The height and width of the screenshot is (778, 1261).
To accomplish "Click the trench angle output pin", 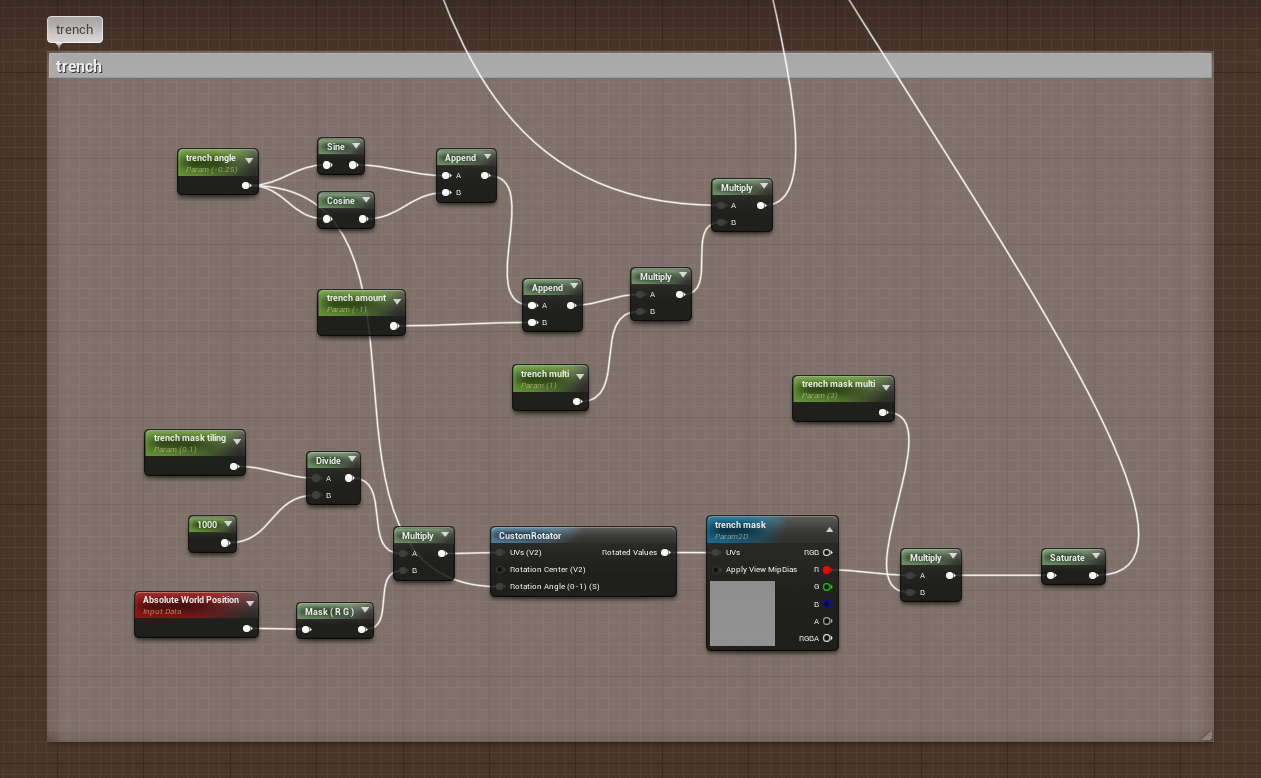I will [x=246, y=185].
